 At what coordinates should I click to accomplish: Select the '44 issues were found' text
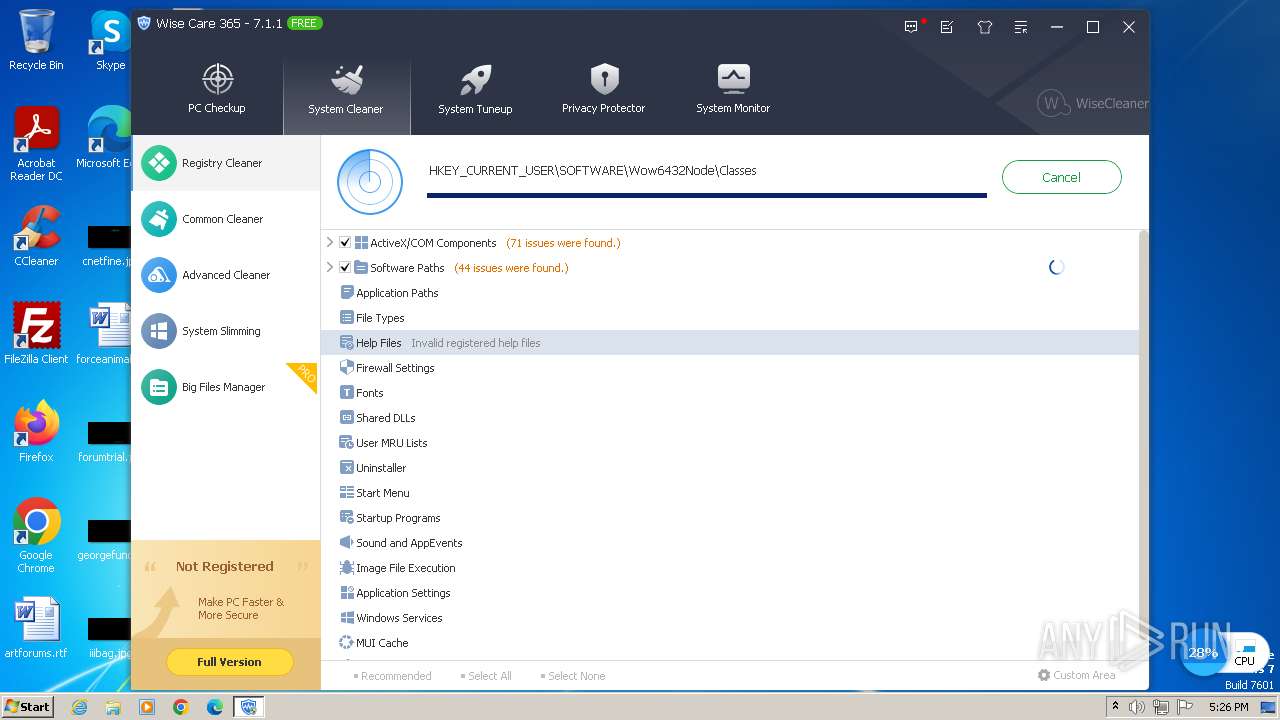pos(511,268)
